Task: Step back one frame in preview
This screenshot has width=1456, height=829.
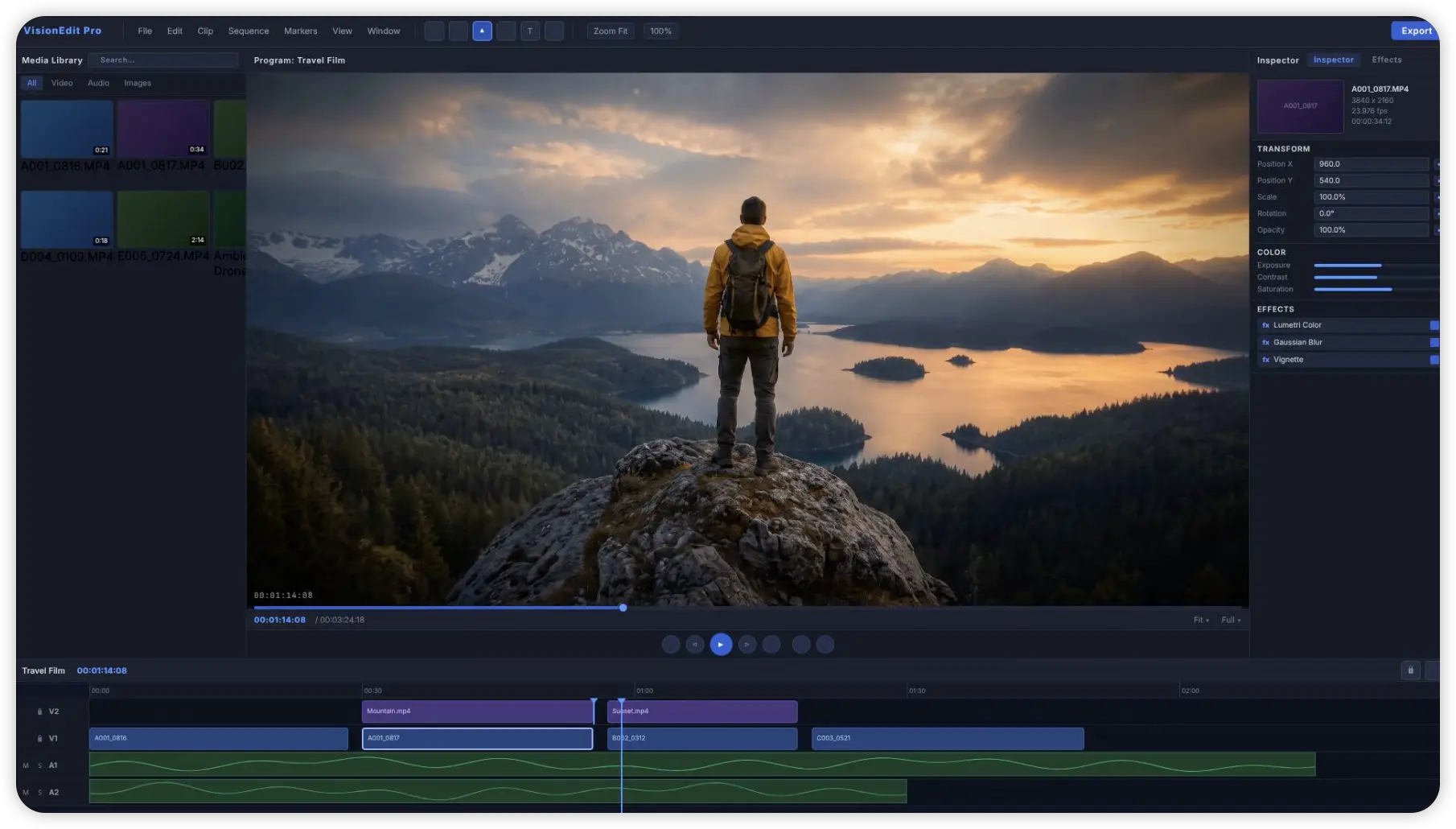Action: pos(695,644)
